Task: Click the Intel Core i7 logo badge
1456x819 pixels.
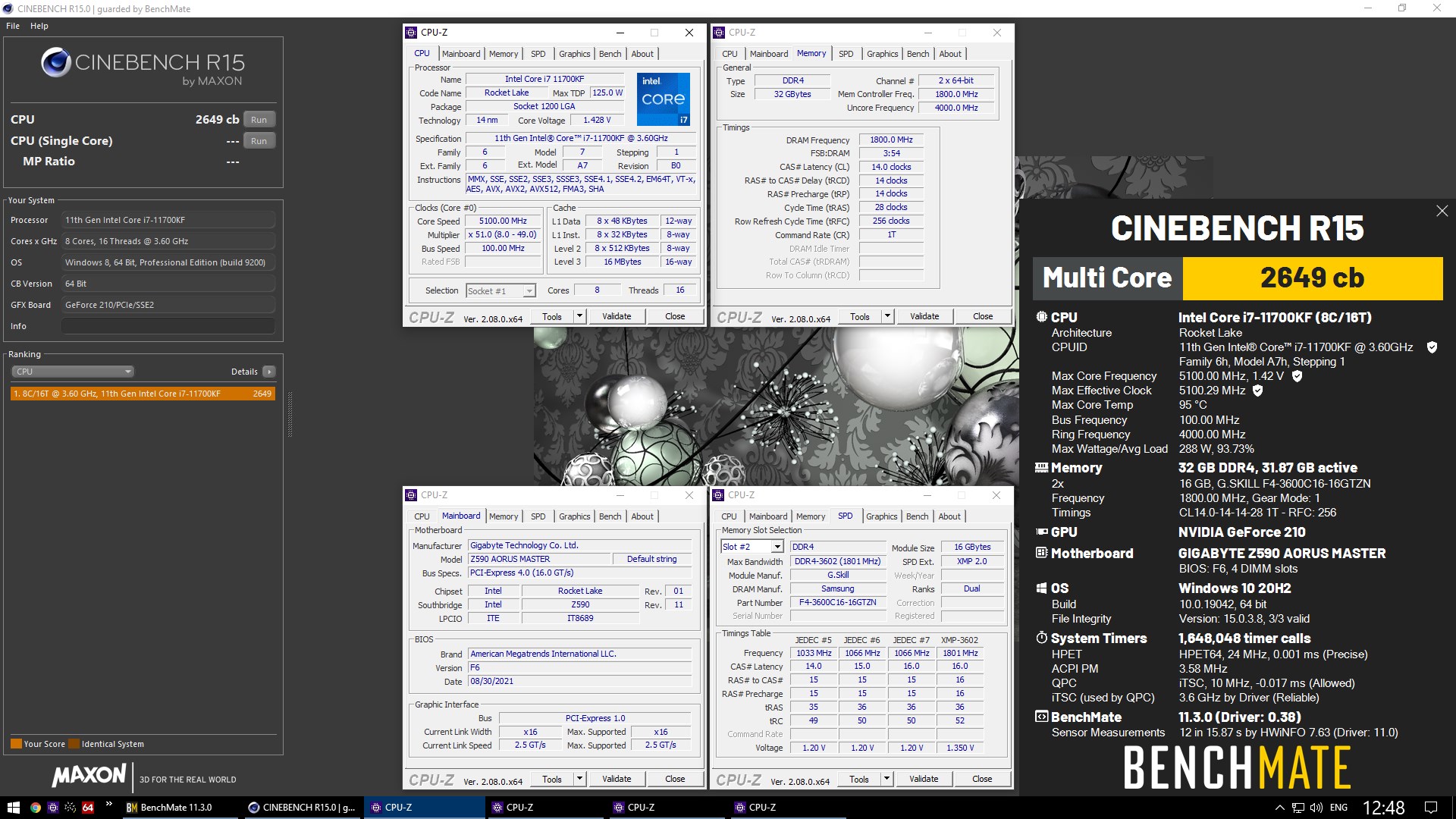Action: point(664,99)
